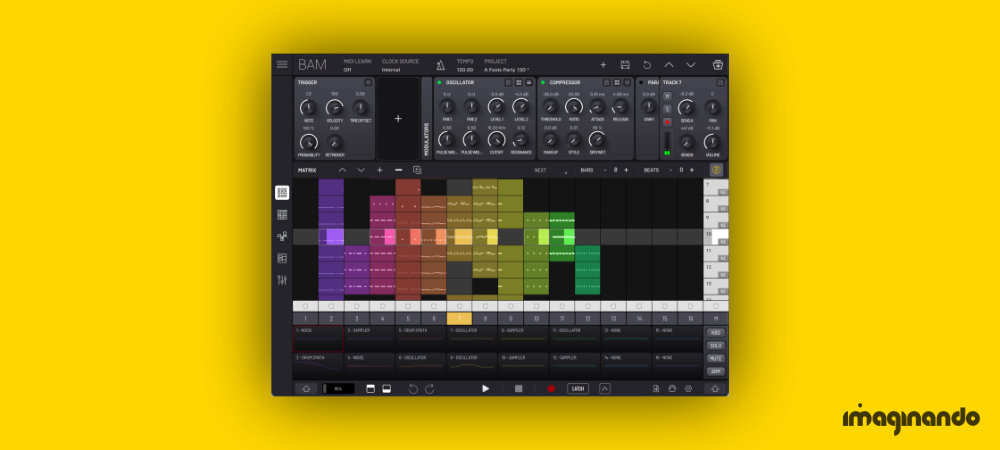Decrease Bars with the minus stepper
This screenshot has height=450, width=1000.
604,170
